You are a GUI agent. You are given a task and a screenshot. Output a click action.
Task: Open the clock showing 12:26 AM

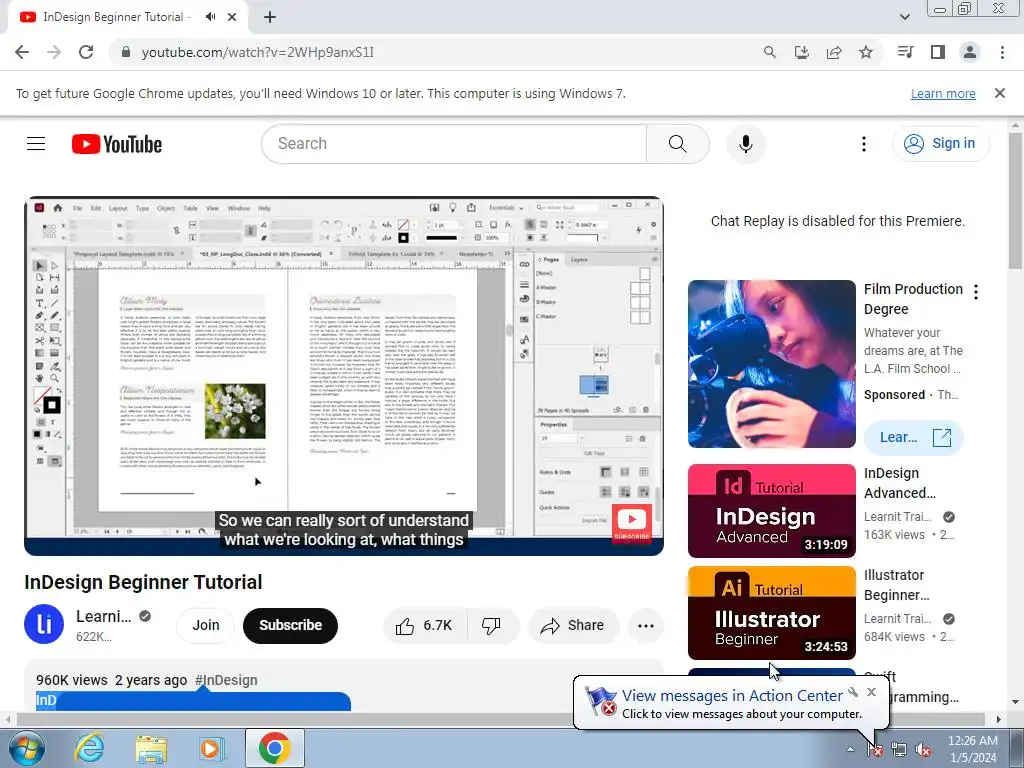tap(972, 749)
